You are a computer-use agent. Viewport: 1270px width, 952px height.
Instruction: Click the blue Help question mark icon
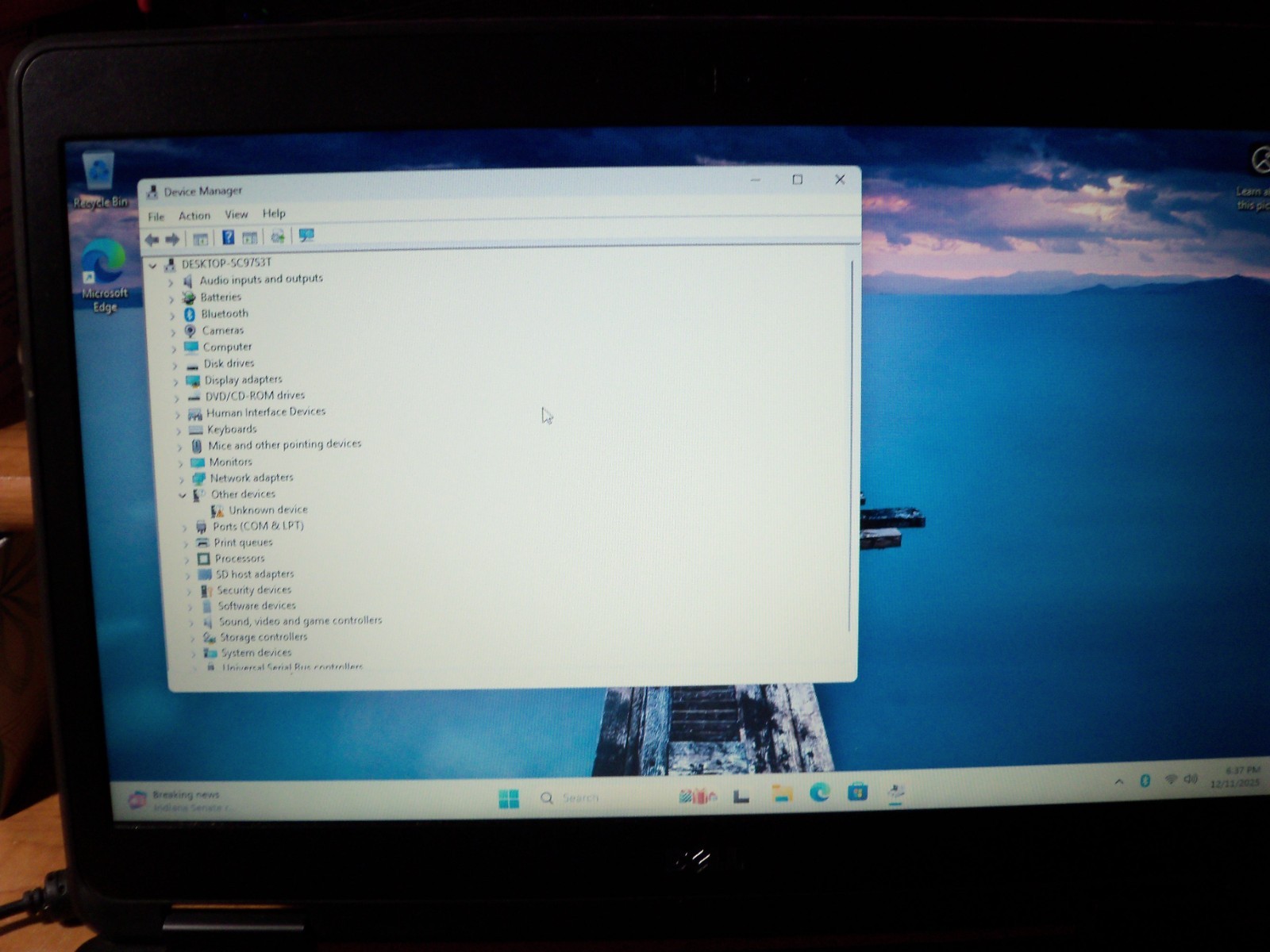tap(228, 237)
